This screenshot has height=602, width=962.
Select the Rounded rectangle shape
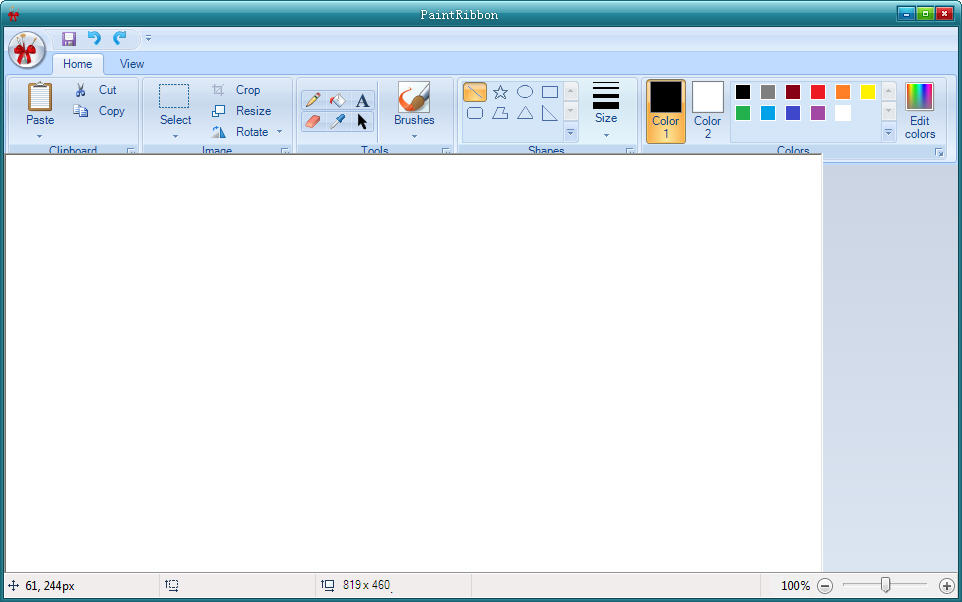click(475, 113)
